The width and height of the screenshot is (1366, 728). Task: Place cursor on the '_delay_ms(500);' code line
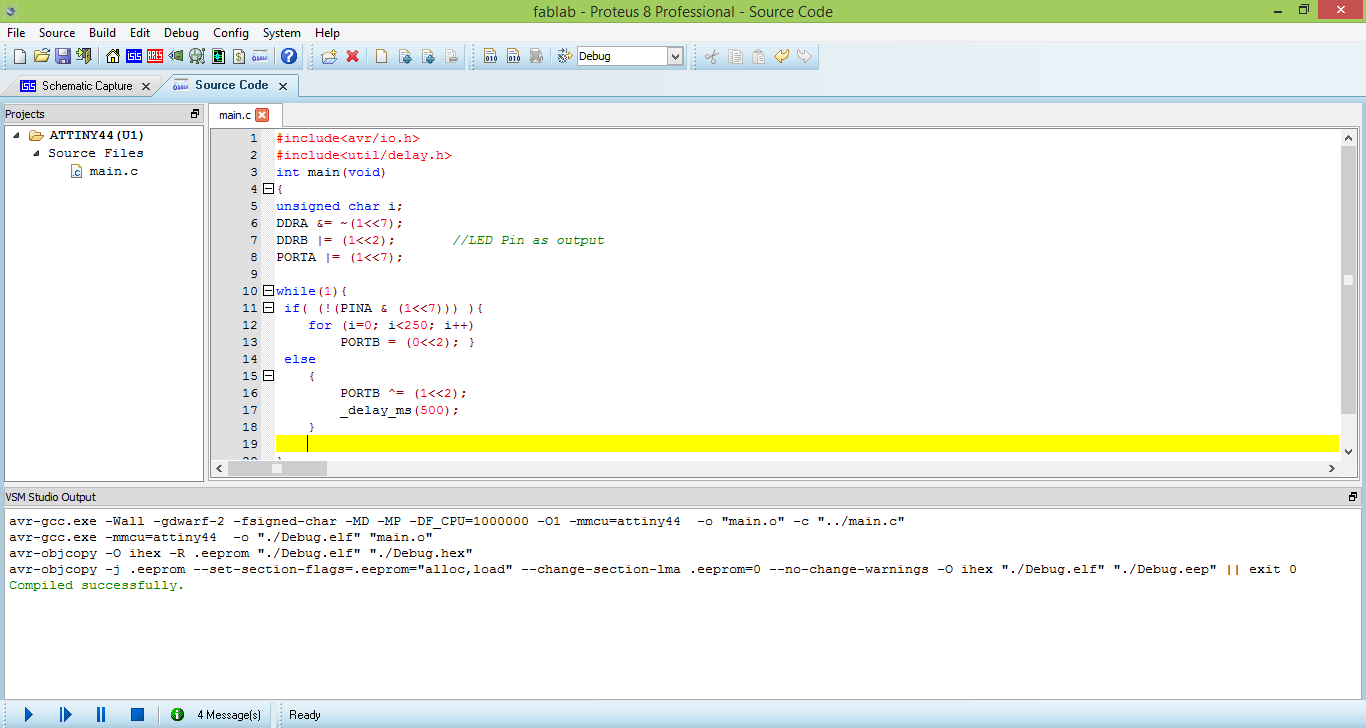pos(399,410)
